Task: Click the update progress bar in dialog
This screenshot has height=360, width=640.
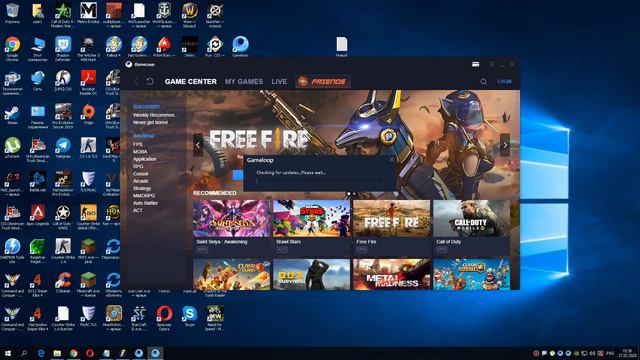Action: pyautogui.click(x=319, y=180)
